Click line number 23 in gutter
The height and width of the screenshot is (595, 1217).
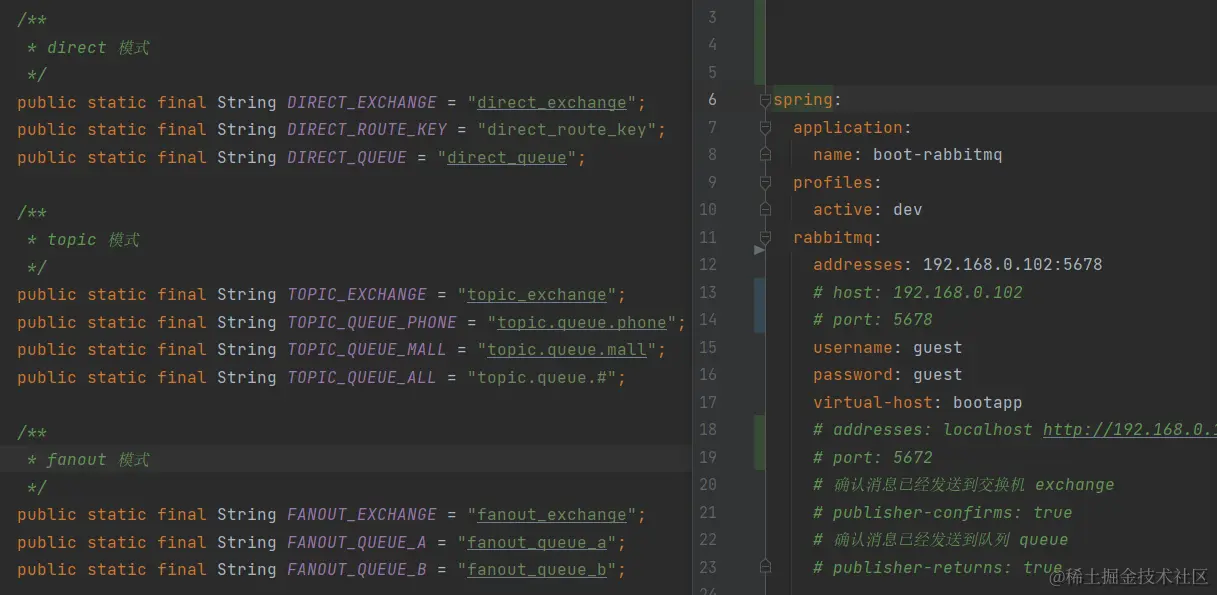coord(708,567)
